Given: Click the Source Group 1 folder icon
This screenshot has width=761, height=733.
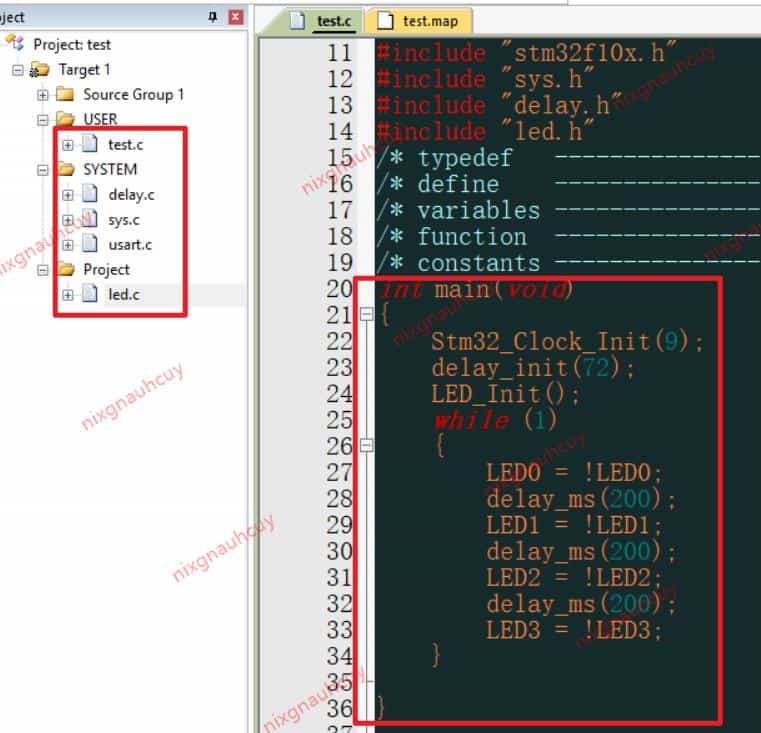Looking at the screenshot, I should click(x=65, y=94).
